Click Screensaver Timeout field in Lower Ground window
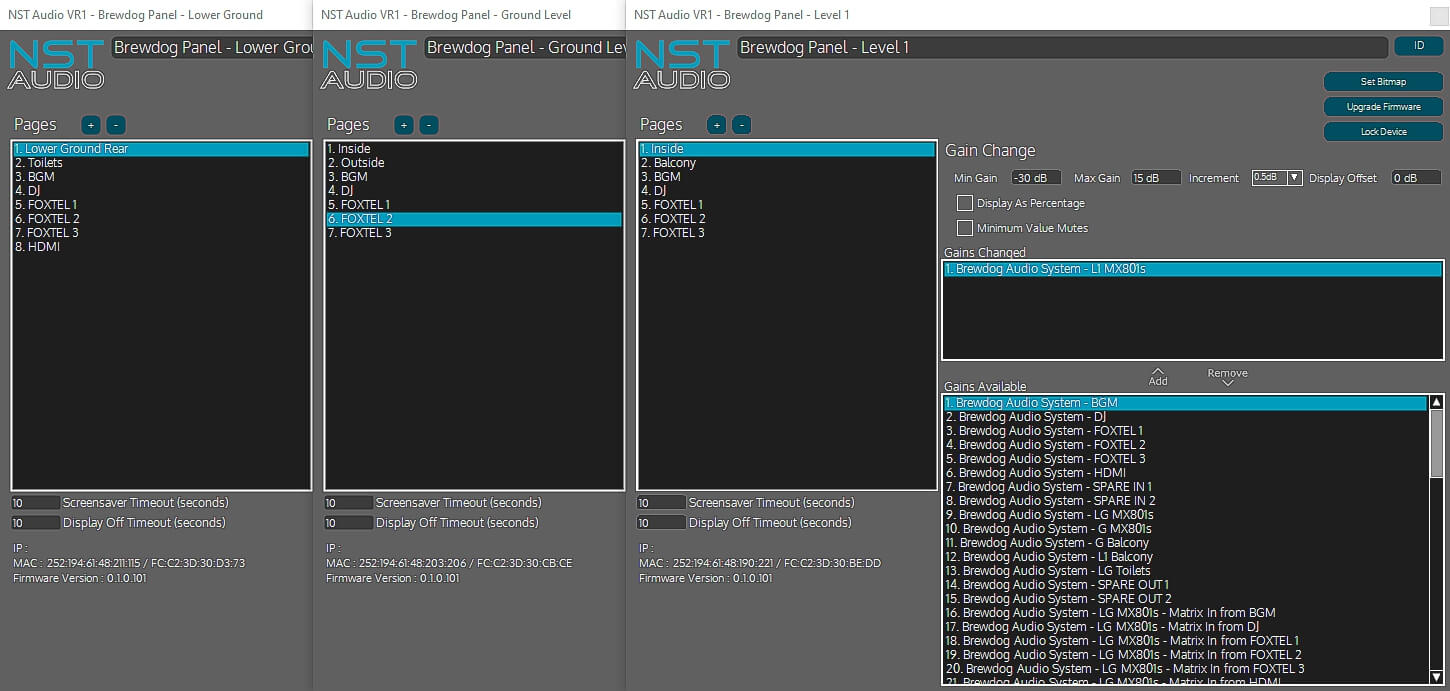Viewport: 1450px width, 691px height. point(36,503)
